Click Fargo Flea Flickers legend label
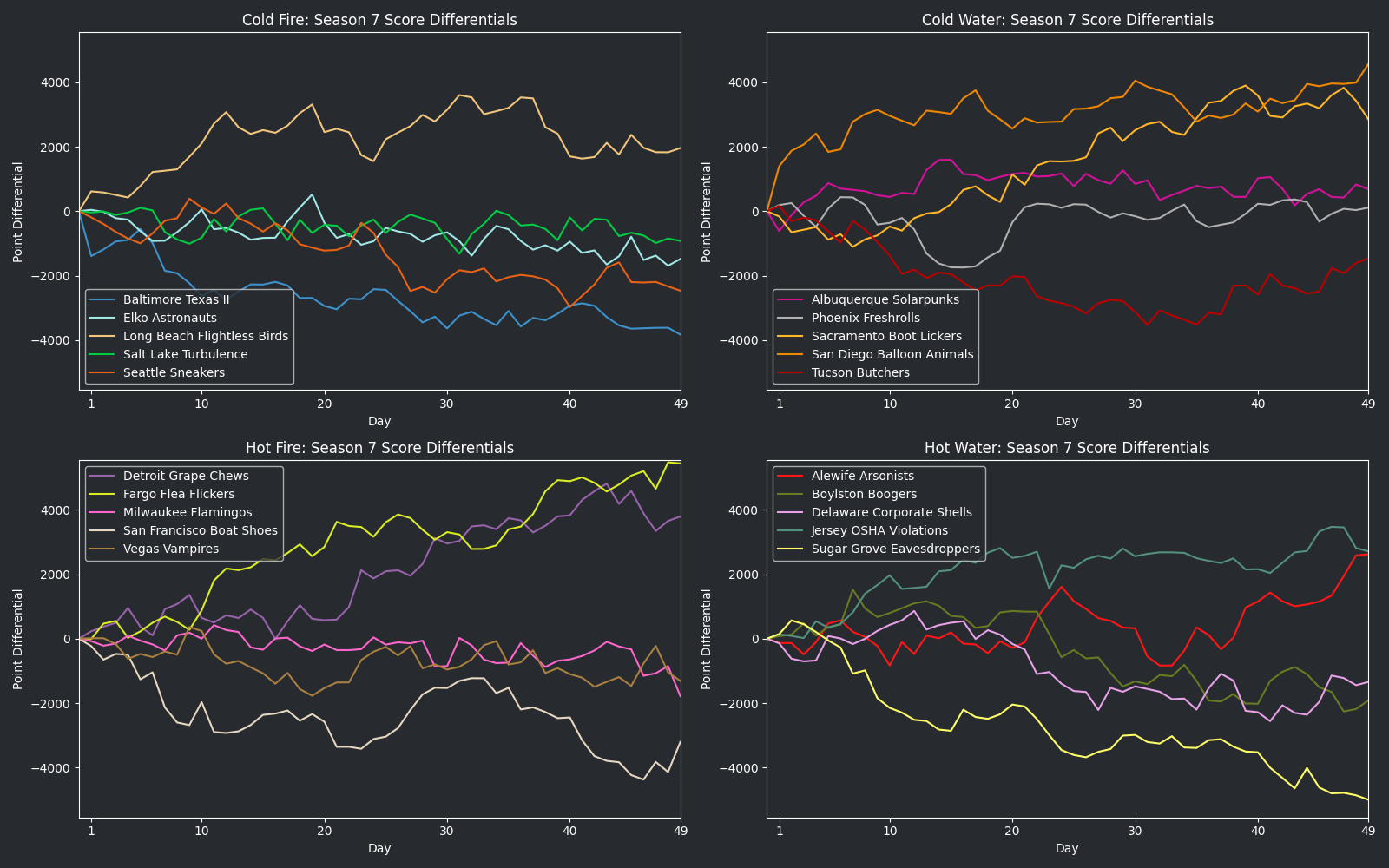 (179, 494)
